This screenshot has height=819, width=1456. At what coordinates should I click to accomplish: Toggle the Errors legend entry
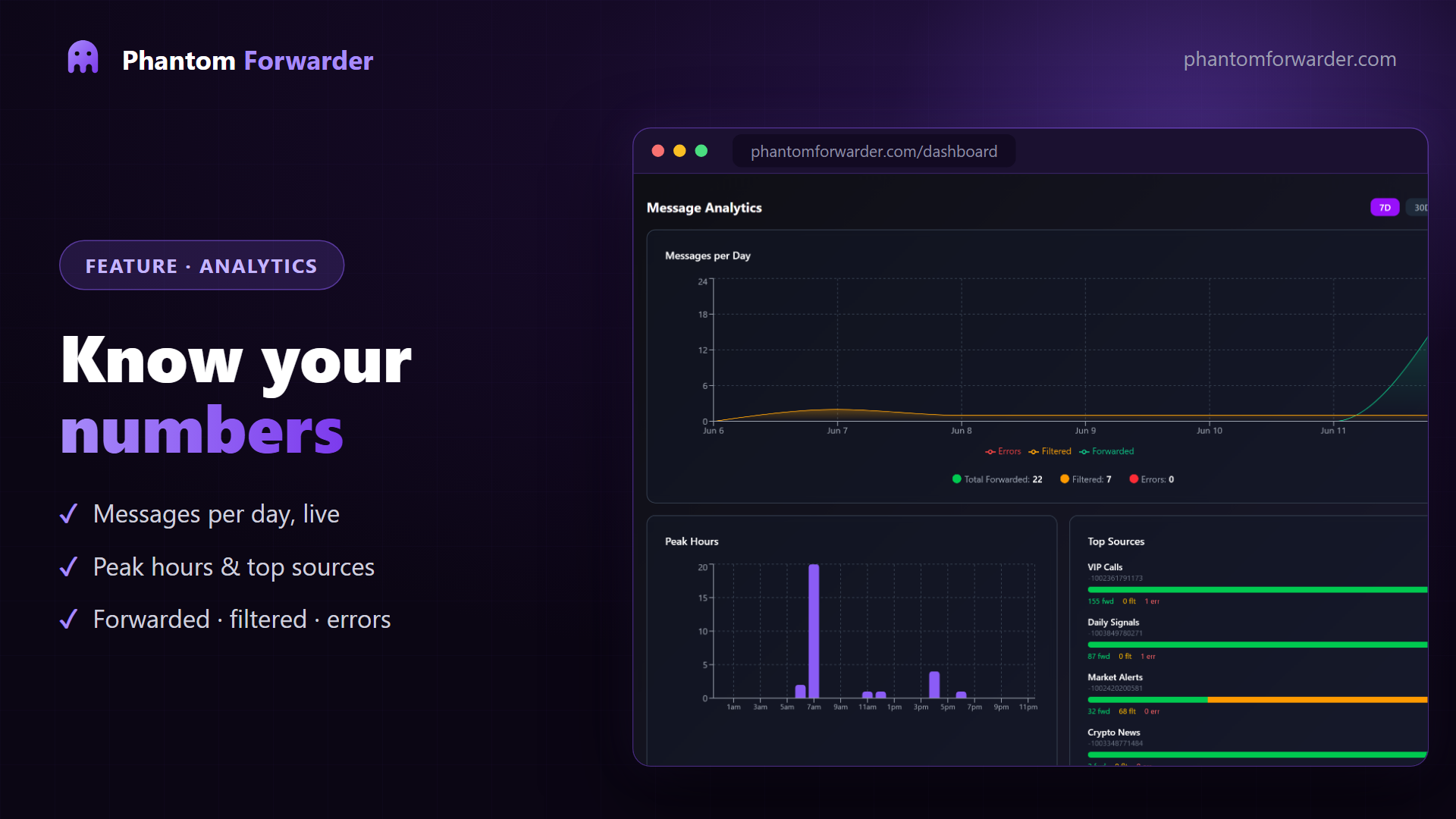coord(1003,451)
